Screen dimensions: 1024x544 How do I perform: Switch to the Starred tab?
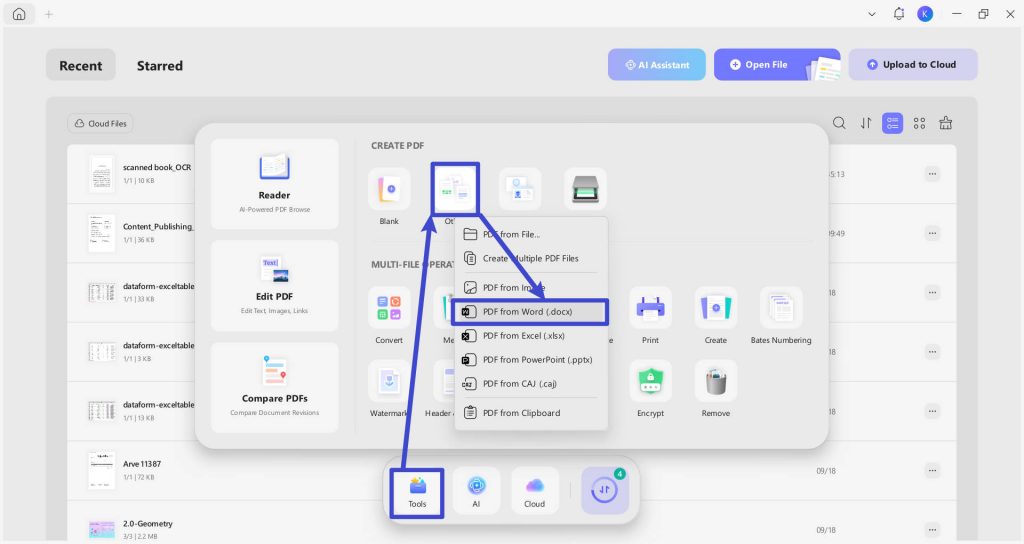click(x=159, y=65)
